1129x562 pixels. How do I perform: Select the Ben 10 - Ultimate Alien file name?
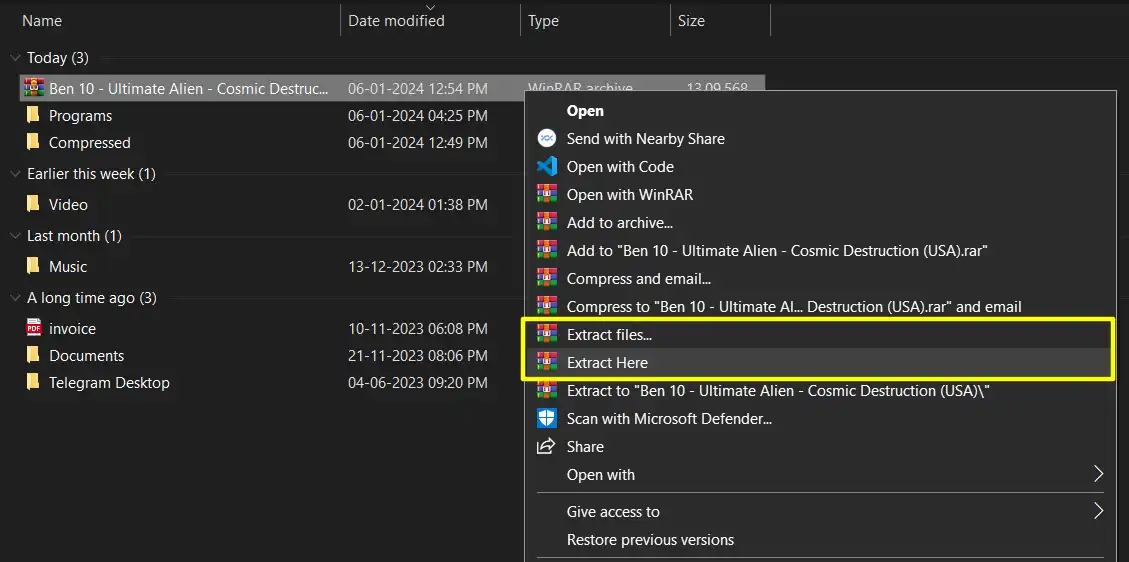coord(189,89)
